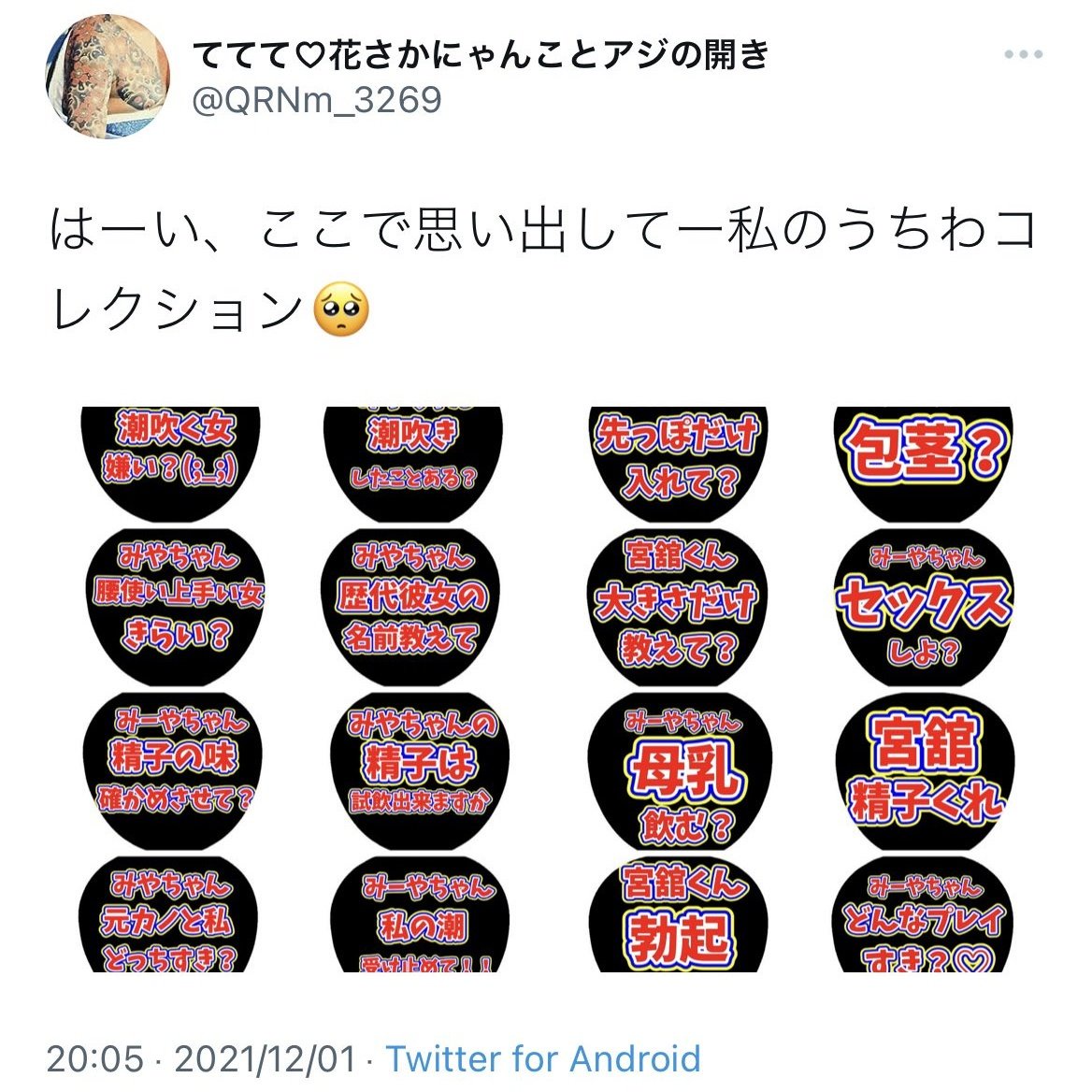Open the first attached image in the left column
1092x1092 pixels.
(171, 689)
